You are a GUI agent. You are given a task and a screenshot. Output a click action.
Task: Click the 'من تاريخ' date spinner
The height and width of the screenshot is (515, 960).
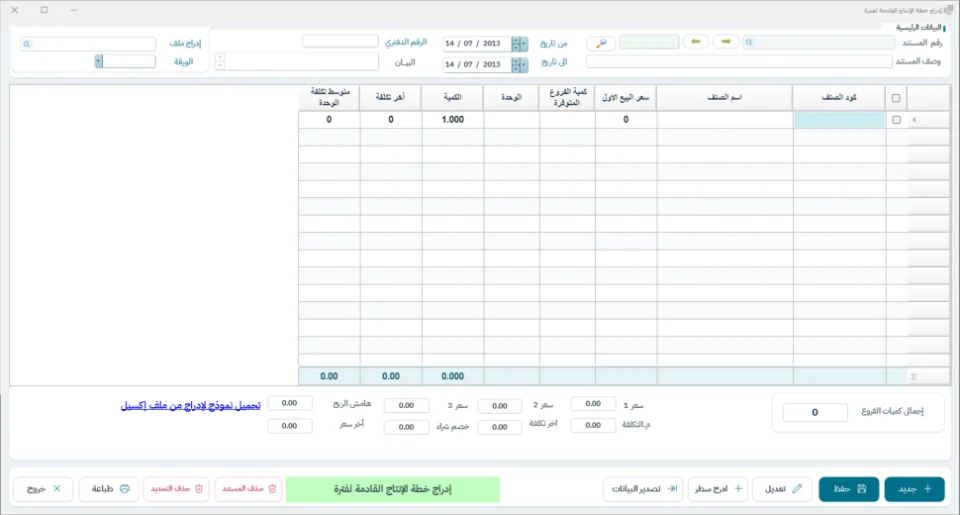pos(516,43)
